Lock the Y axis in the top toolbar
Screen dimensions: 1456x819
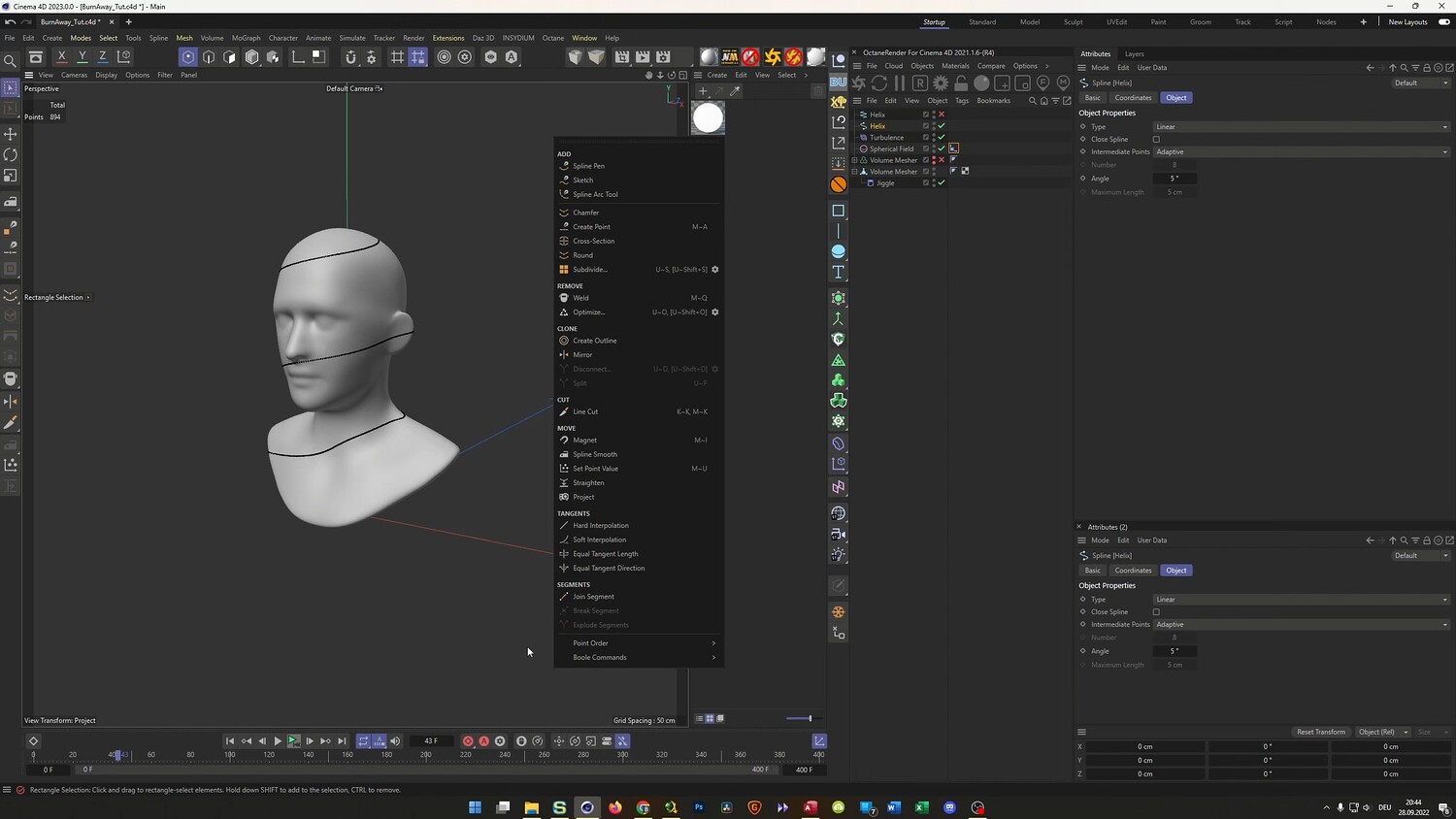(x=83, y=57)
